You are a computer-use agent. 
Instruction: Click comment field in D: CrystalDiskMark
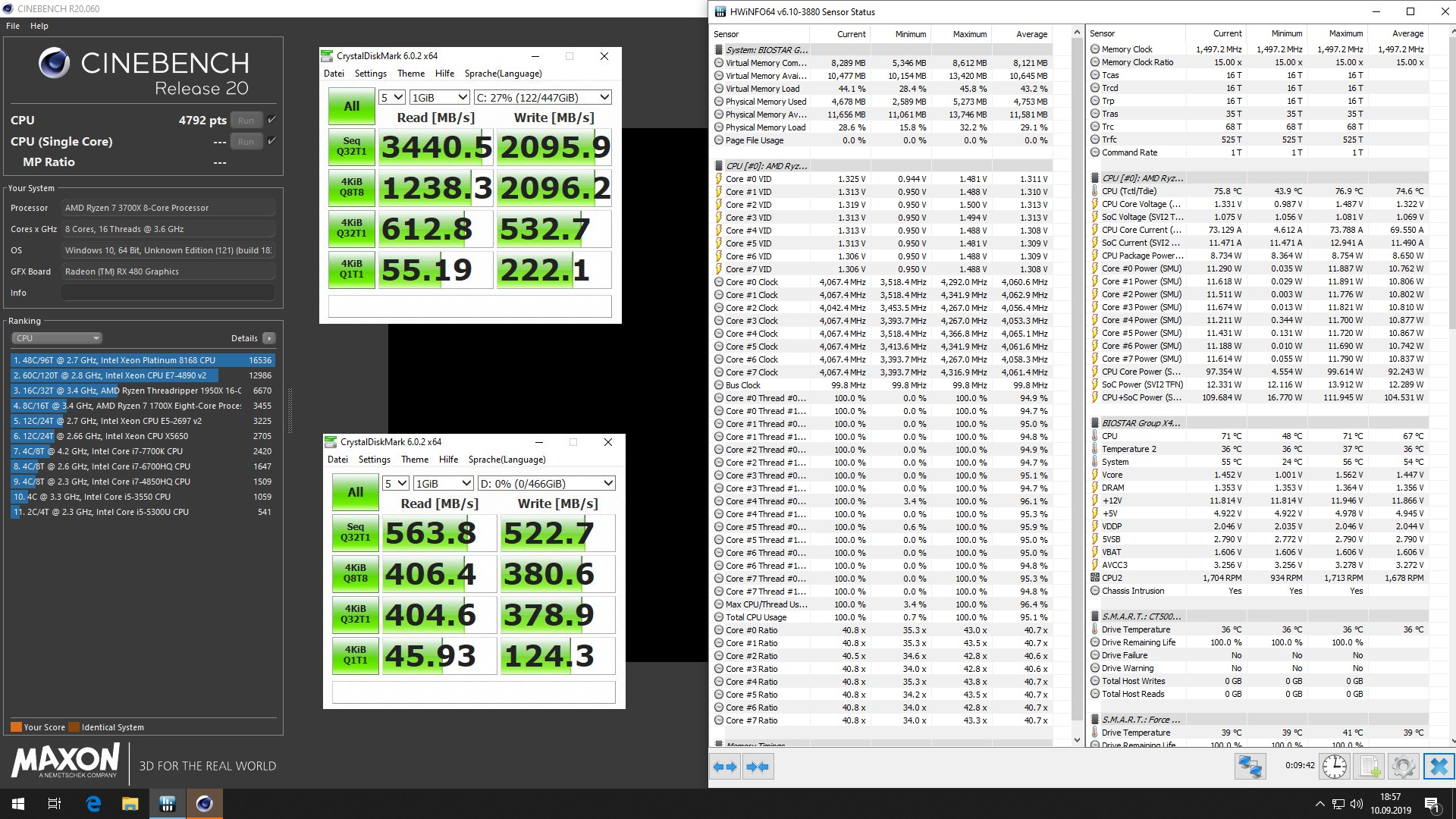click(x=474, y=692)
